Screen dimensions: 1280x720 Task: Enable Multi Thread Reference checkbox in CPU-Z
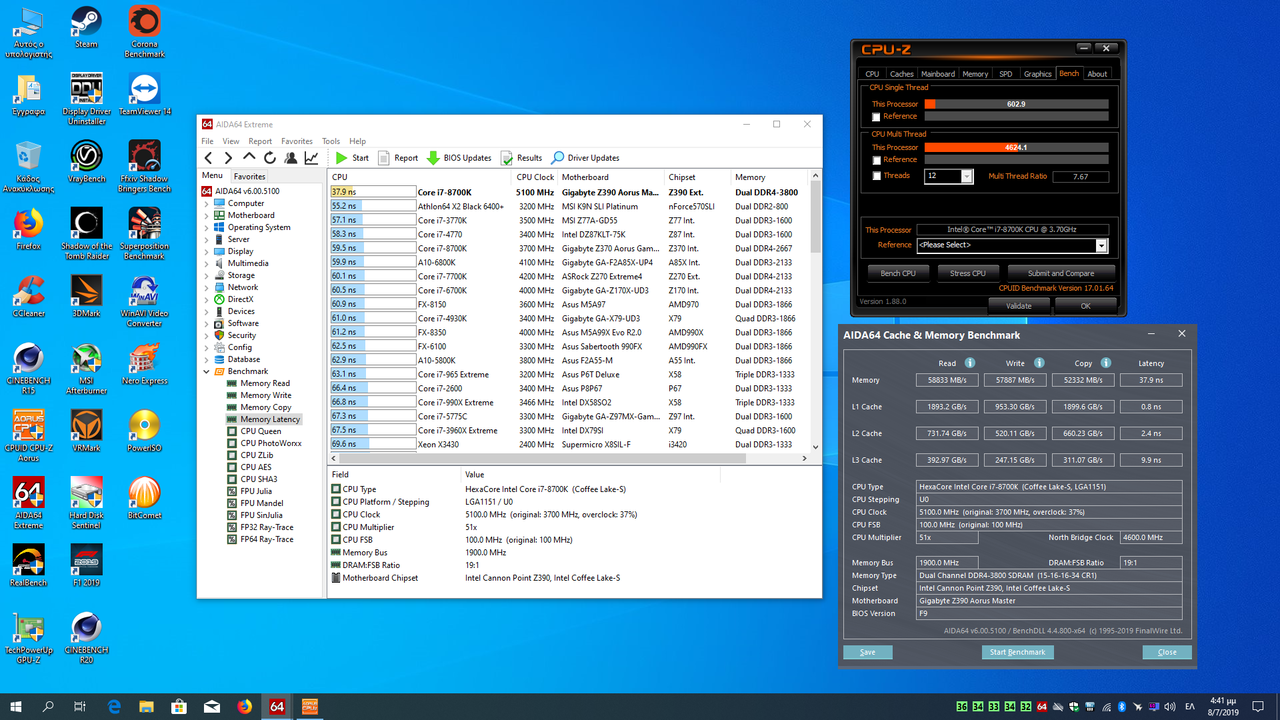(x=877, y=160)
